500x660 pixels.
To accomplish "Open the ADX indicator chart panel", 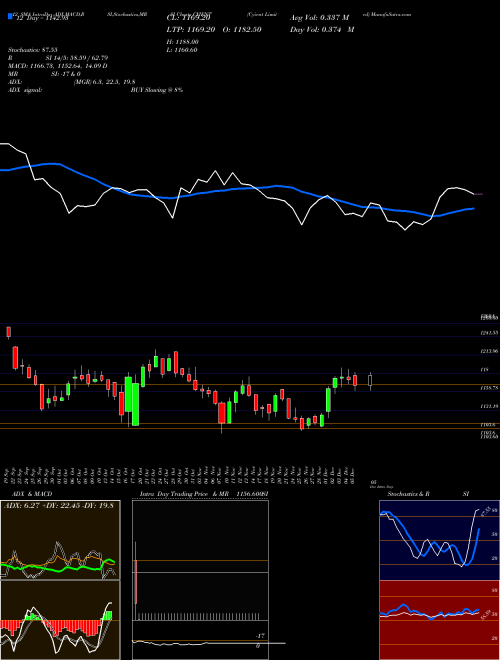I will pyautogui.click(x=60, y=540).
